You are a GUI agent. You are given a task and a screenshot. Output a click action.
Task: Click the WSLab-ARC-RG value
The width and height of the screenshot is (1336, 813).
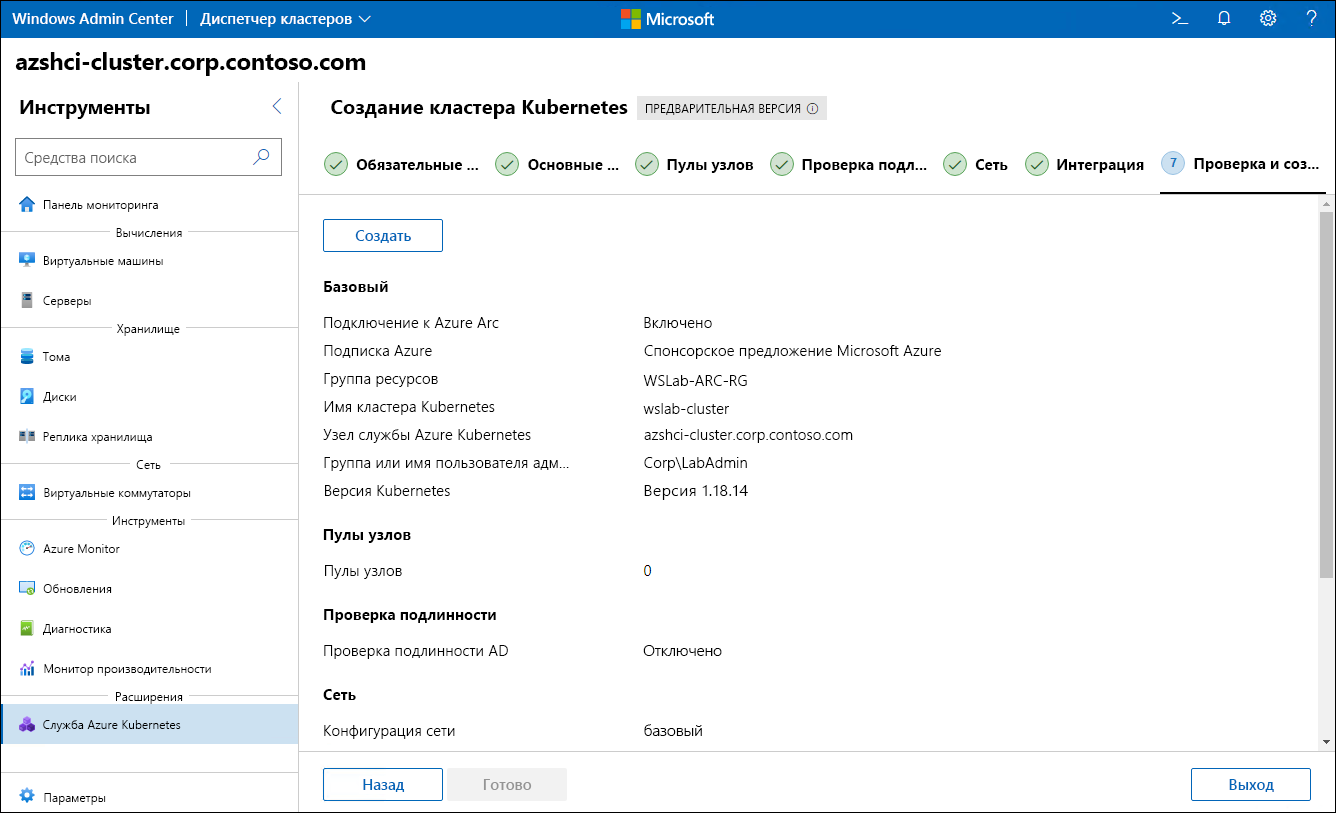(x=696, y=381)
